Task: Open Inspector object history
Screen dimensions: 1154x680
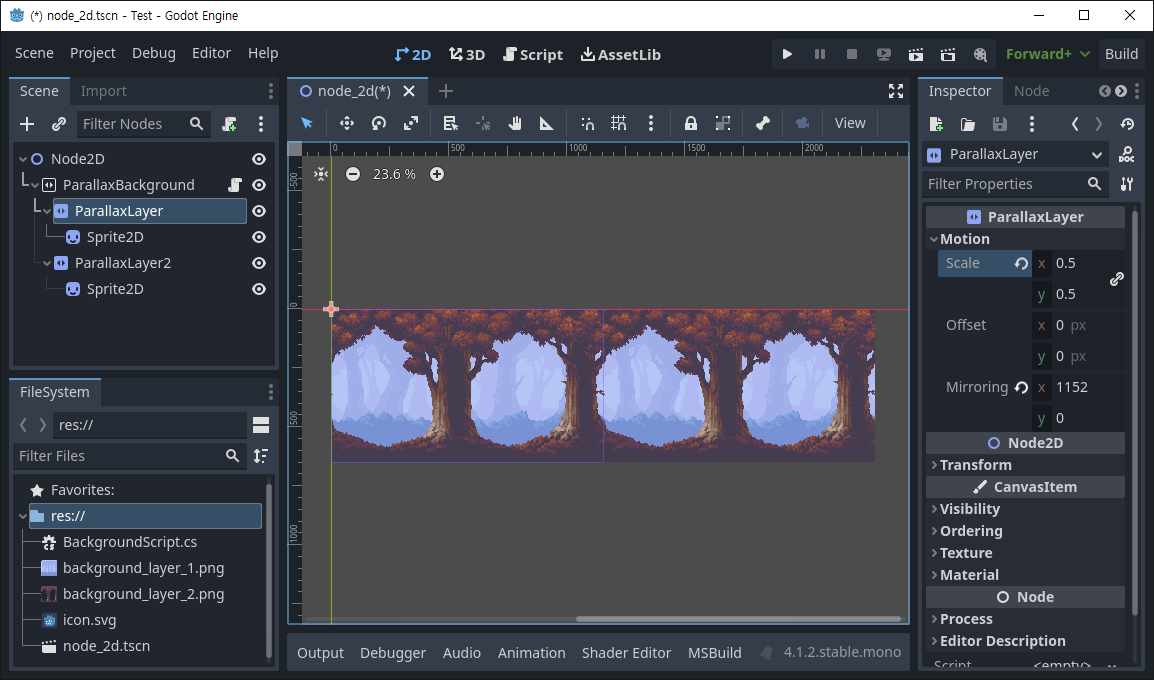Action: (1127, 124)
